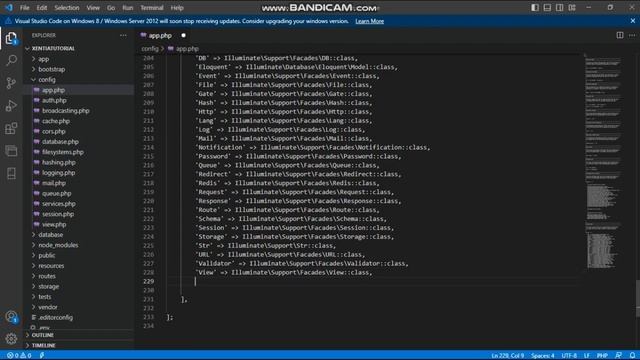Click app.php in the breadcrumb
Screen dimensions: 640x360
[187, 49]
